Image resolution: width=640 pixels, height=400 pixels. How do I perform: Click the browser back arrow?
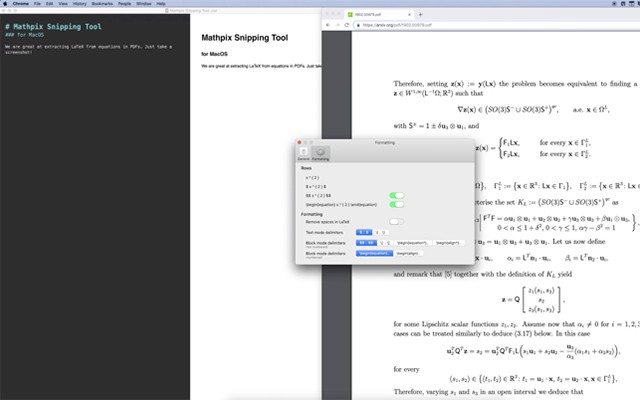328,25
